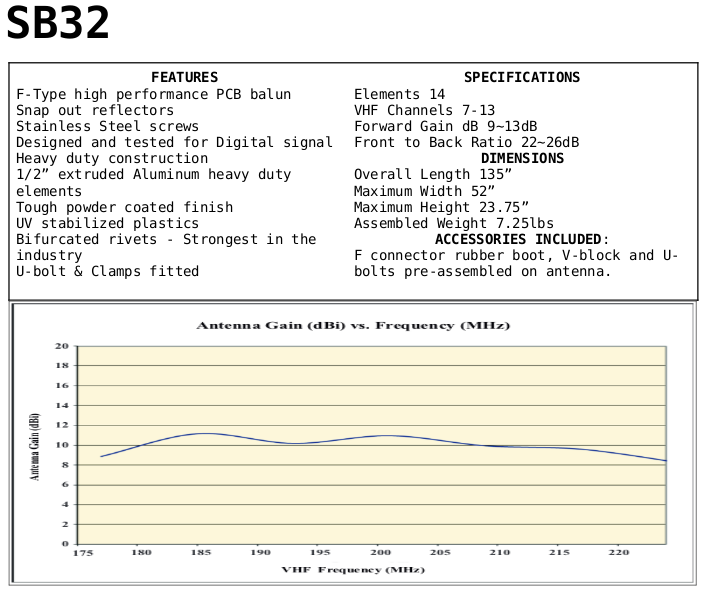Viewport: 708px width, 598px height.
Task: Click 'Forward Gain dB 9~13dB' text
Action: pyautogui.click(x=445, y=126)
